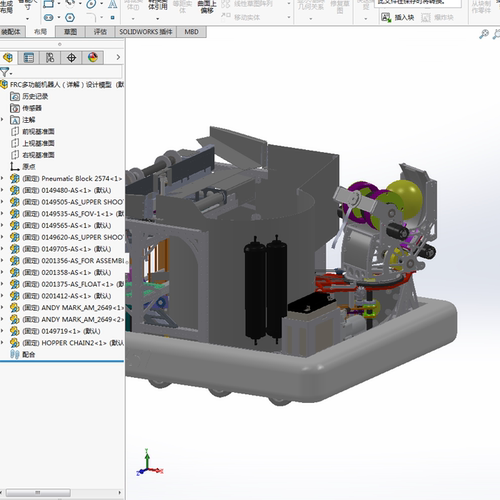Show more manager tabs with arrow

point(118,57)
